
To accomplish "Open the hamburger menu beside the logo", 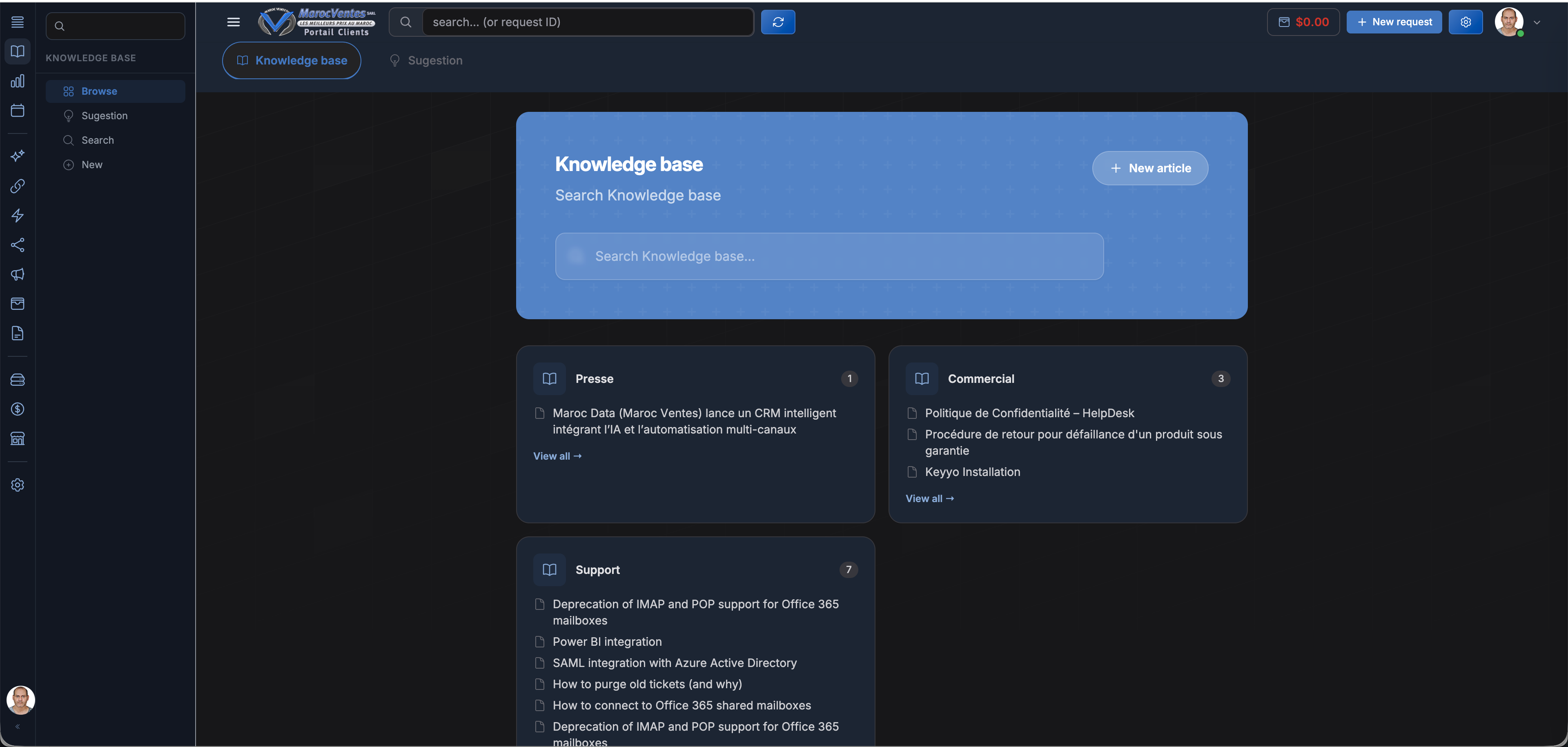I will 233,22.
